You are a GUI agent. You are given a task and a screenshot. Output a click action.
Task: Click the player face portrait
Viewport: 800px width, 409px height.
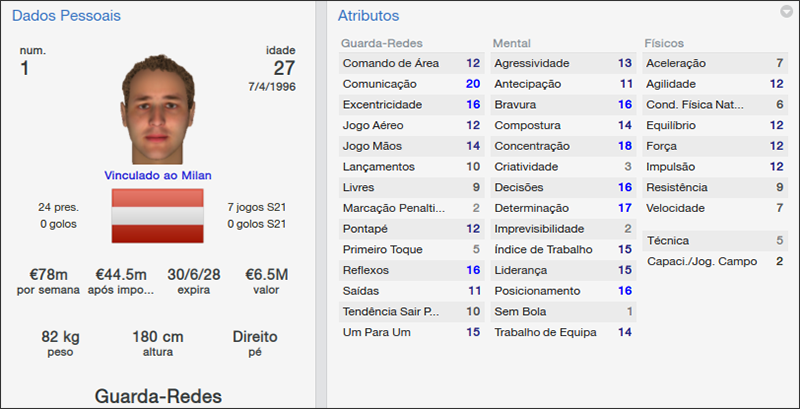pos(157,108)
